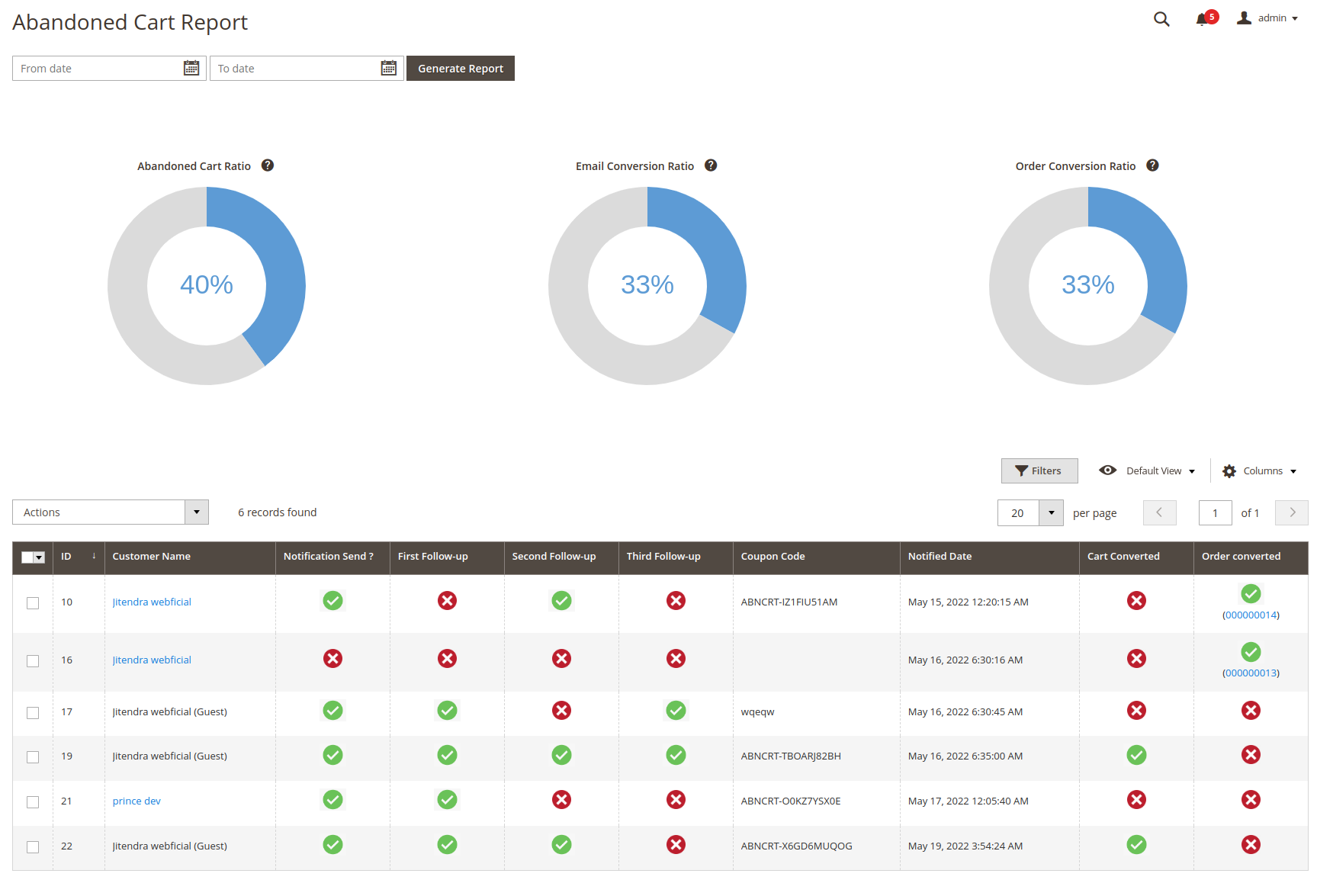This screenshot has height=896, width=1317.
Task: Click row 19 Order converted red cross
Action: 1251,755
